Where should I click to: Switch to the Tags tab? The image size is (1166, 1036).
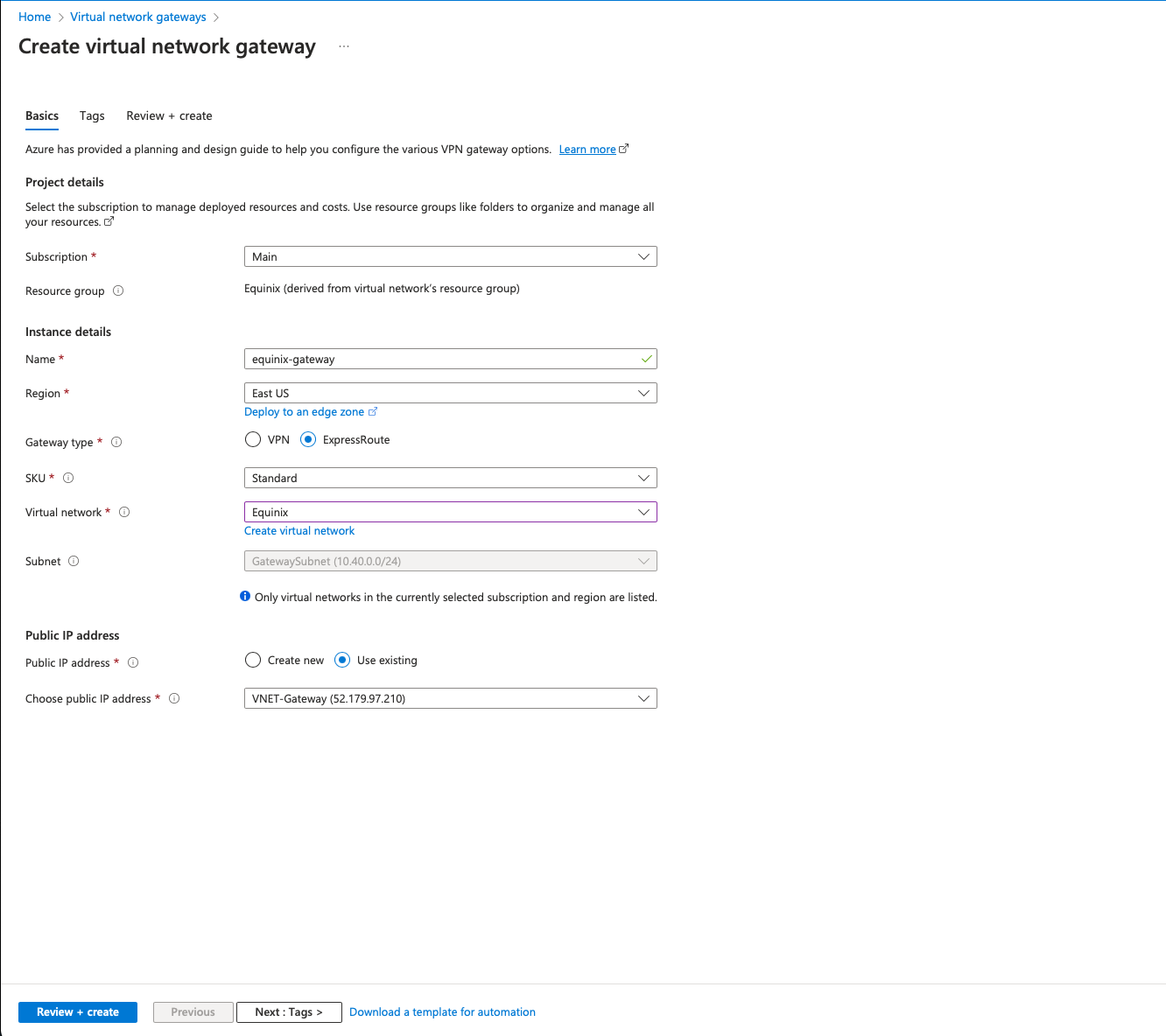point(92,115)
